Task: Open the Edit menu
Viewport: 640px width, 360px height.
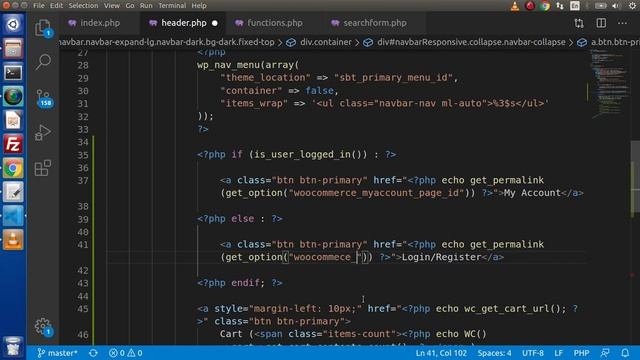Action: [56, 6]
